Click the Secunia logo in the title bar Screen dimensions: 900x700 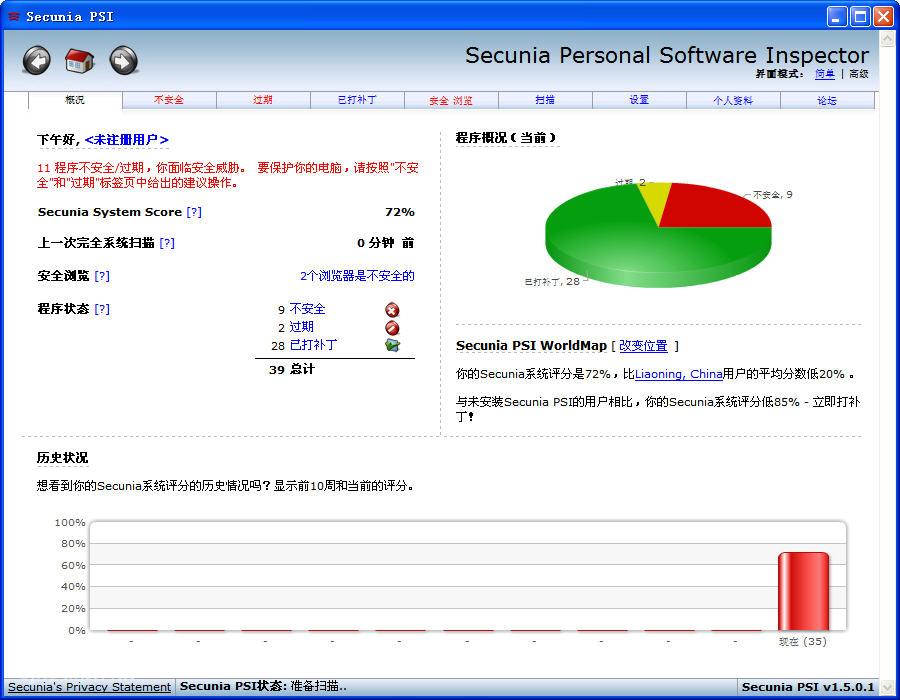(x=13, y=16)
